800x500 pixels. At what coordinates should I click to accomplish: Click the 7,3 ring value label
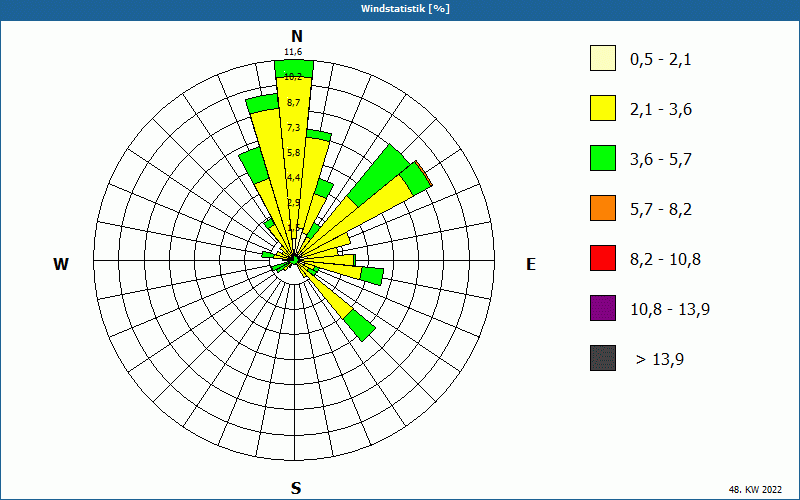pyautogui.click(x=293, y=128)
